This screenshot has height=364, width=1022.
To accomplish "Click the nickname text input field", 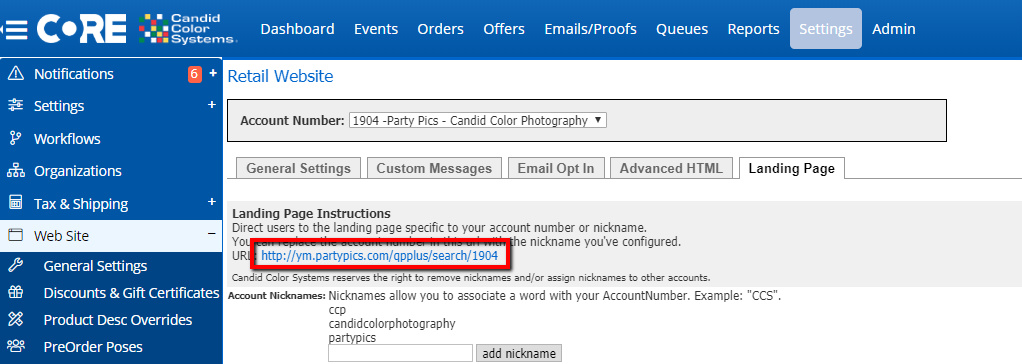I will [400, 354].
